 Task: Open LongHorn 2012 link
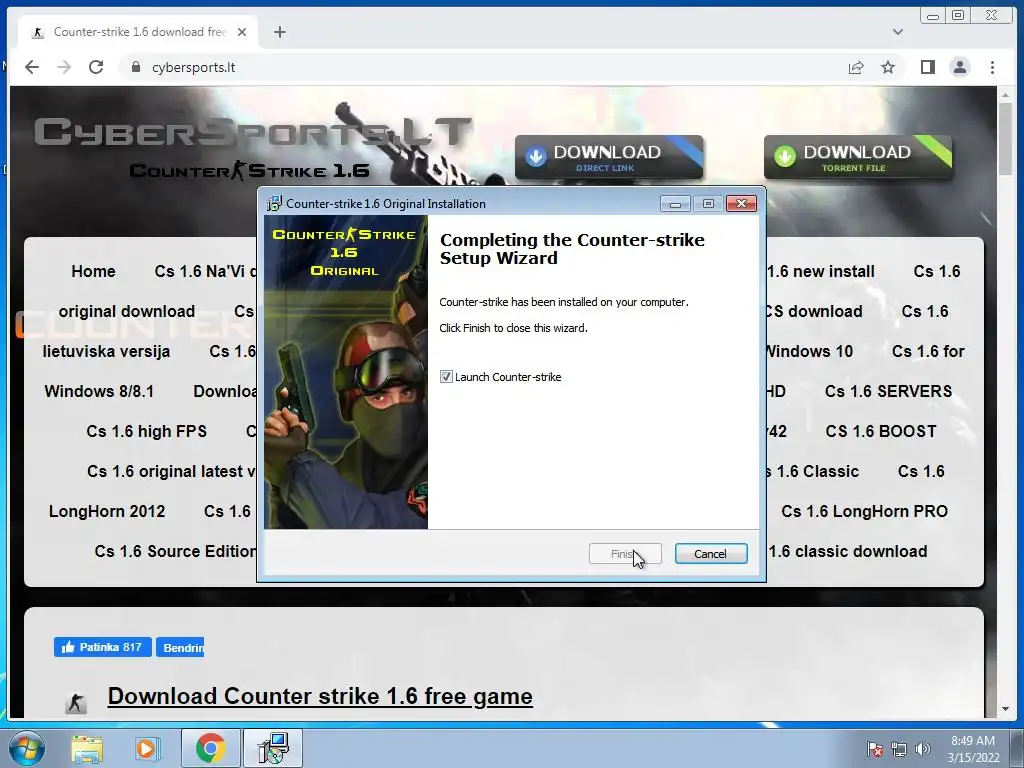(106, 511)
